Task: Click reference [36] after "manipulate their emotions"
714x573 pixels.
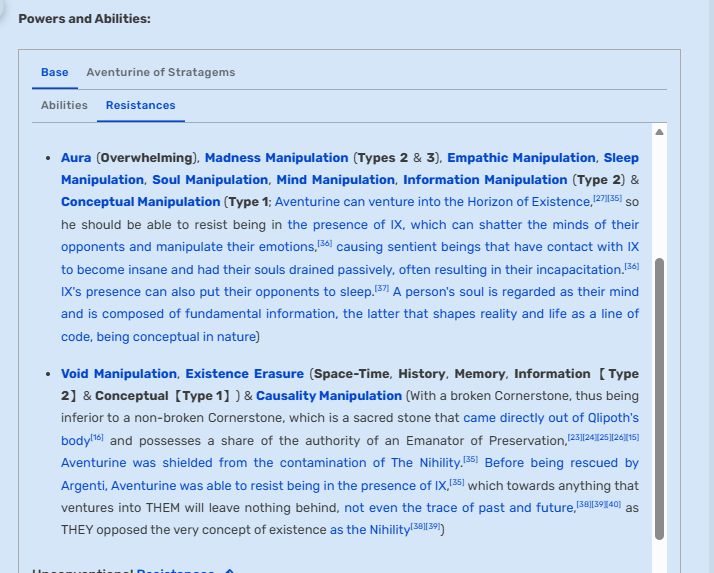Action: click(x=325, y=243)
